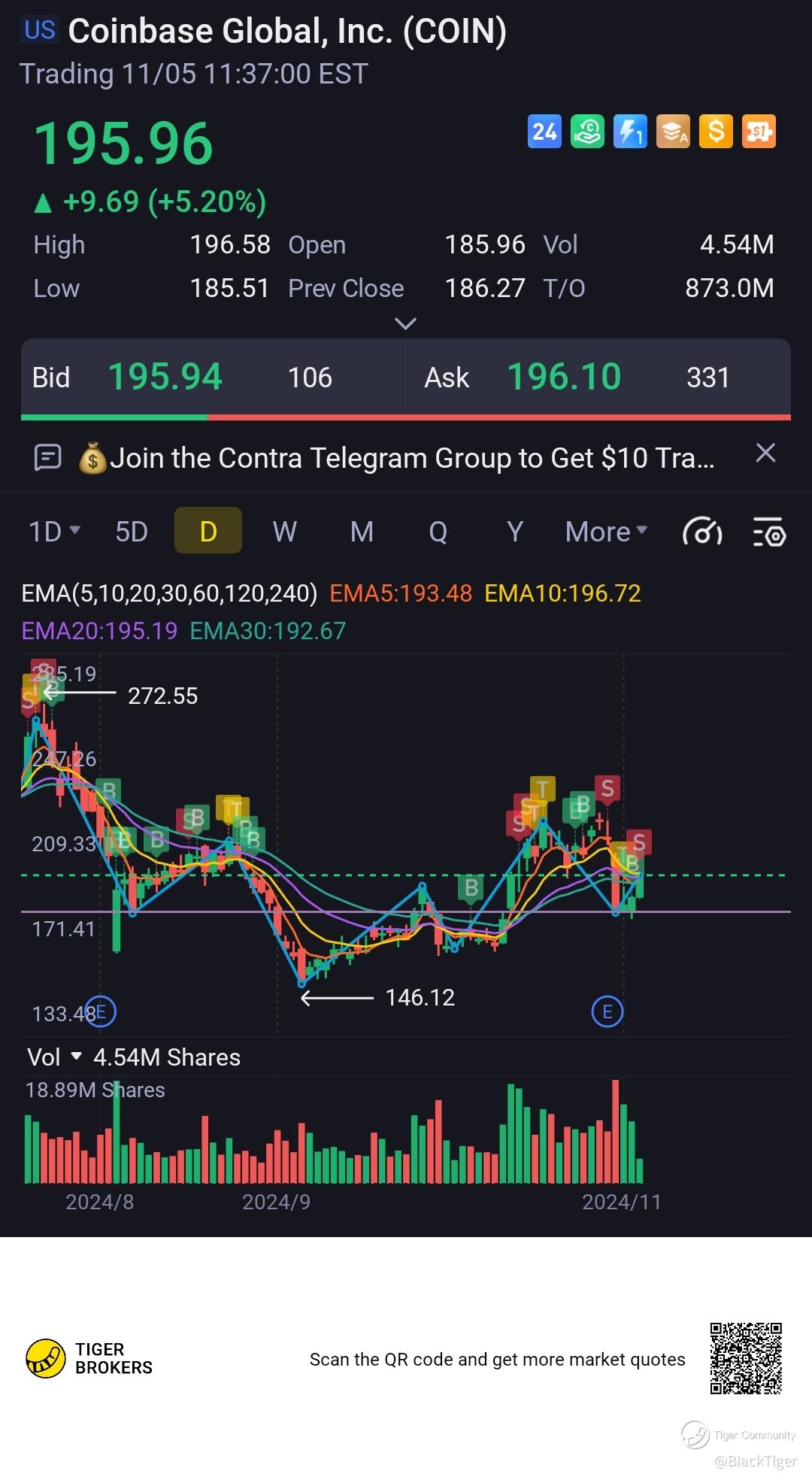
Task: Tap the message icon beside the Contra banner
Action: [48, 457]
